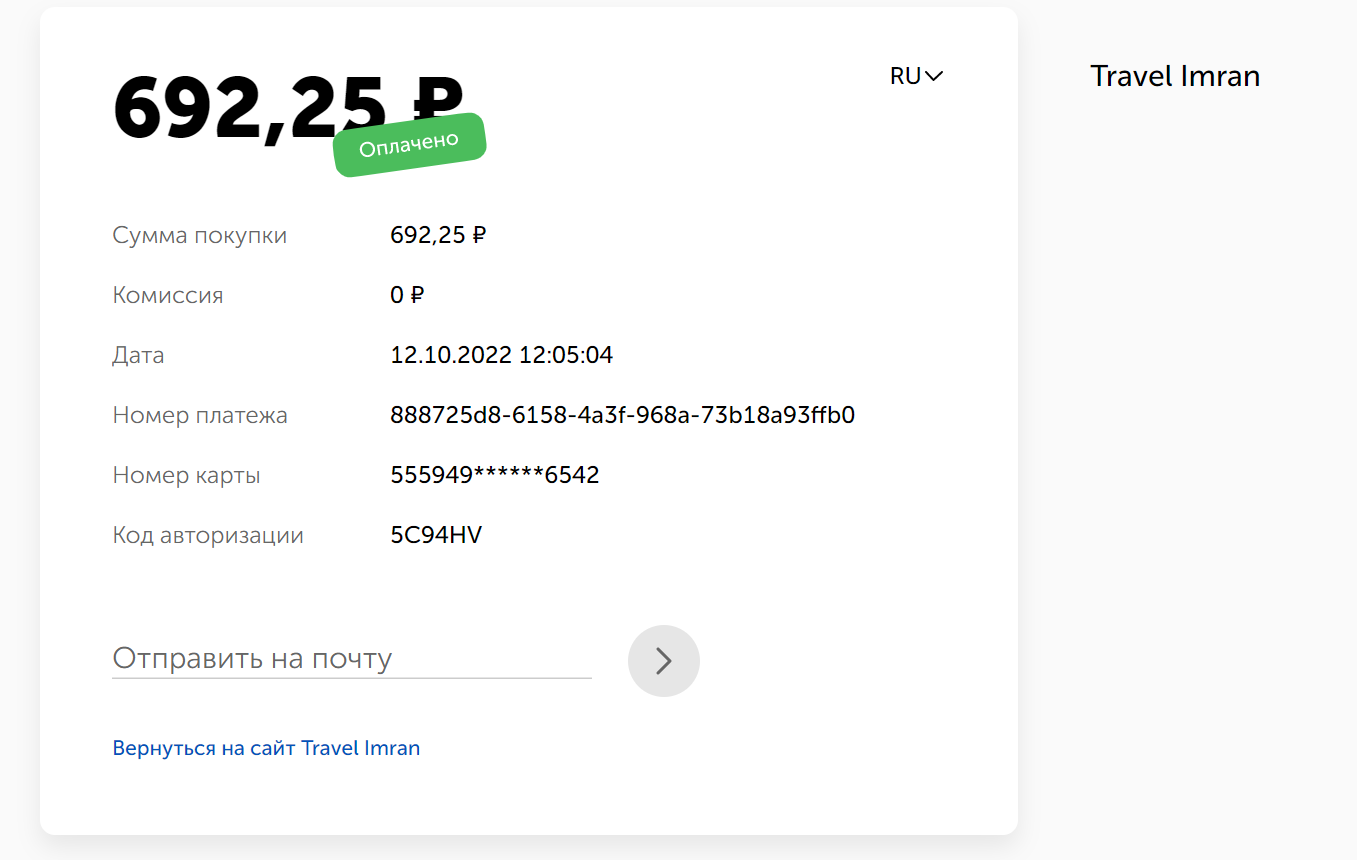The width and height of the screenshot is (1357, 860).
Task: Click the date value 12.10.2022 12:05:04
Action: [501, 355]
